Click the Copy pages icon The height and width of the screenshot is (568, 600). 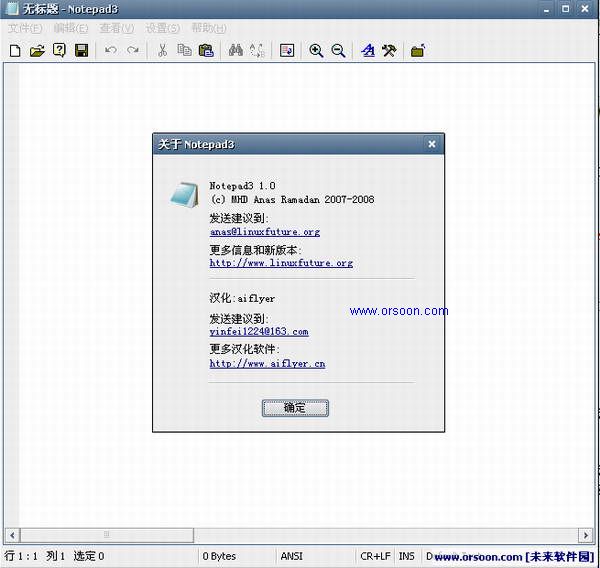[184, 50]
